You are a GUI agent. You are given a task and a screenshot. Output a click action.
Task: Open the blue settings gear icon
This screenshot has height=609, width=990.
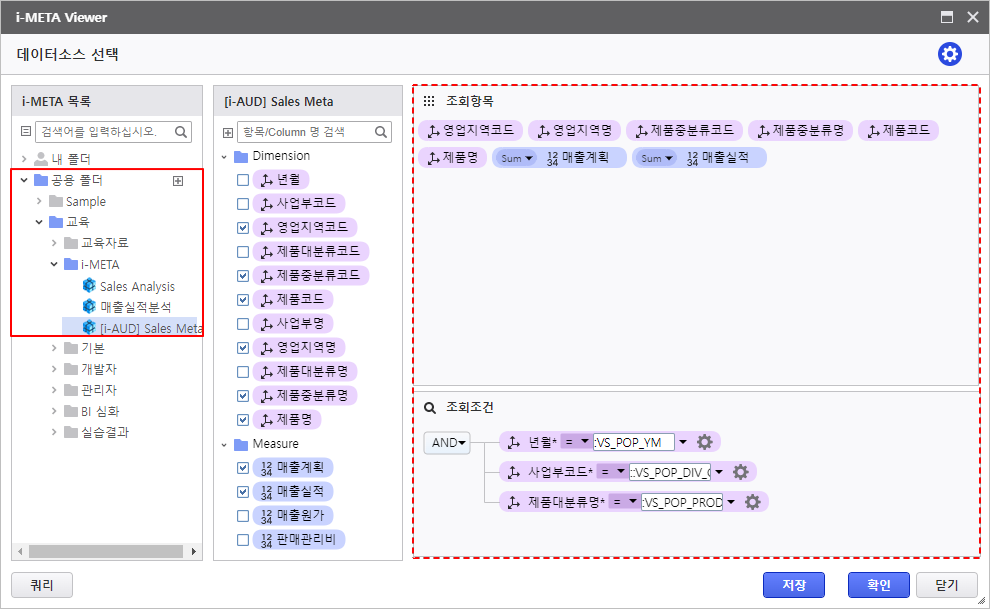coord(949,54)
